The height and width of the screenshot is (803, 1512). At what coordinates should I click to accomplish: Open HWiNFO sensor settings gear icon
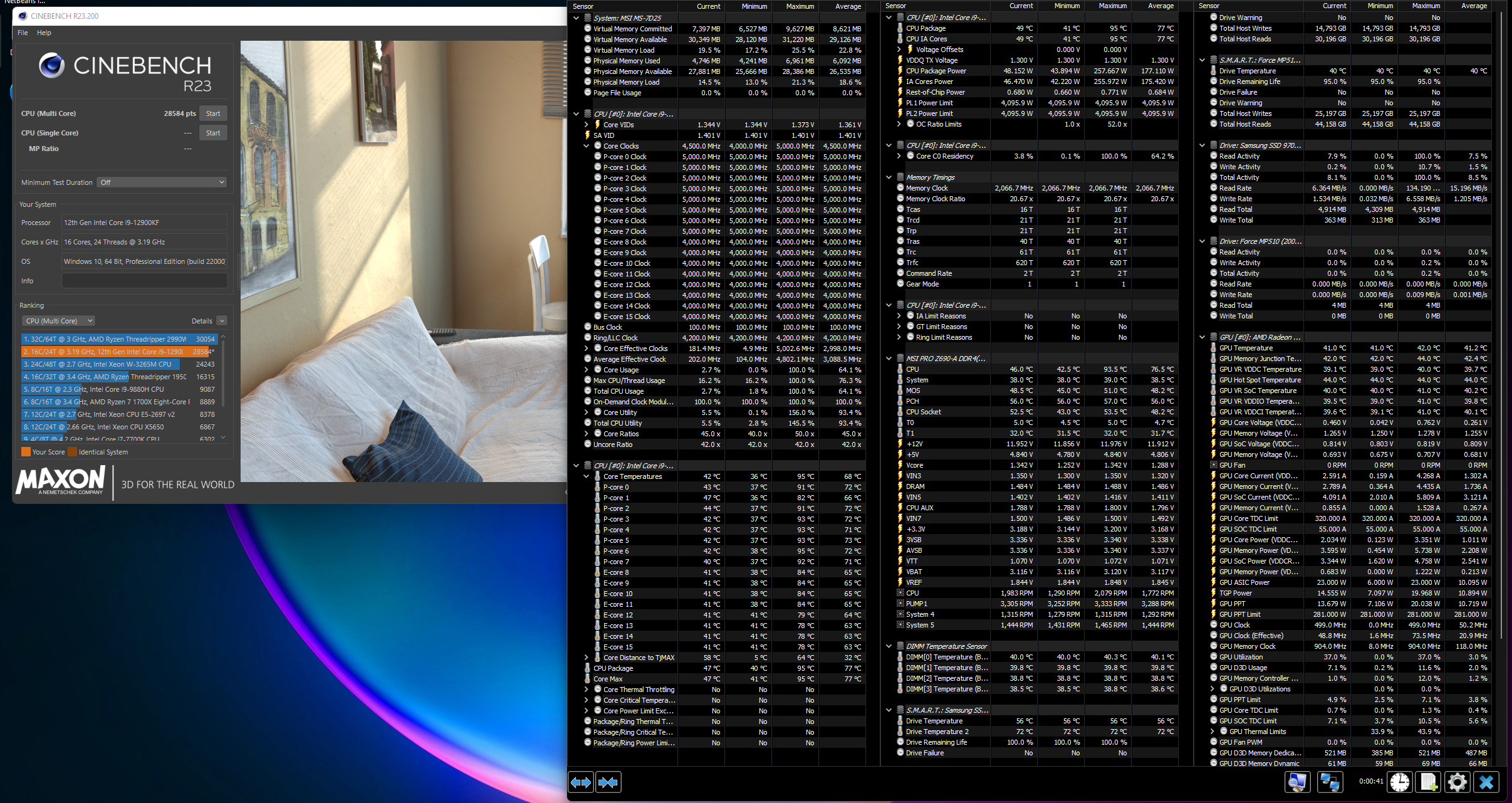[x=1457, y=782]
